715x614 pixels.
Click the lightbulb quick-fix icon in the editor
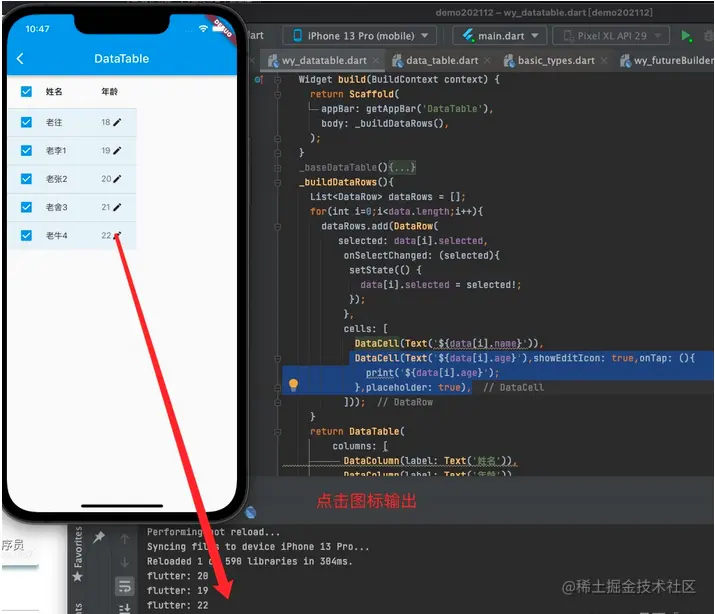pos(293,385)
